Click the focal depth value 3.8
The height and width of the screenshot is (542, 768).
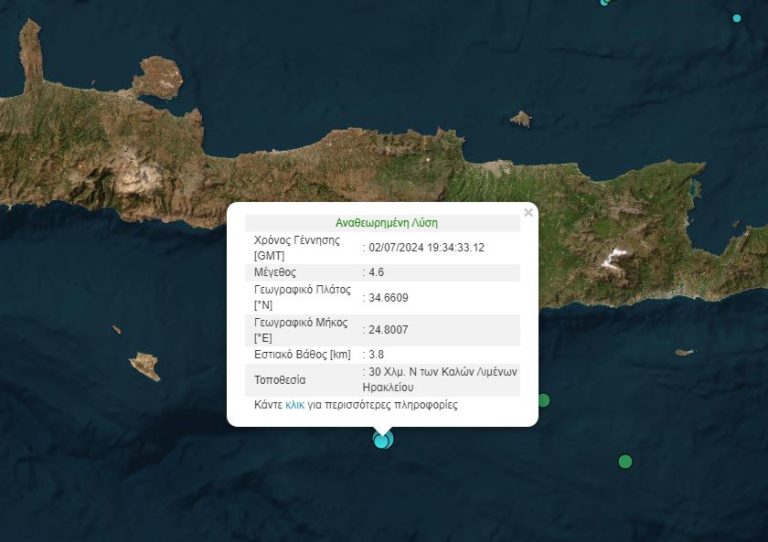click(x=376, y=354)
